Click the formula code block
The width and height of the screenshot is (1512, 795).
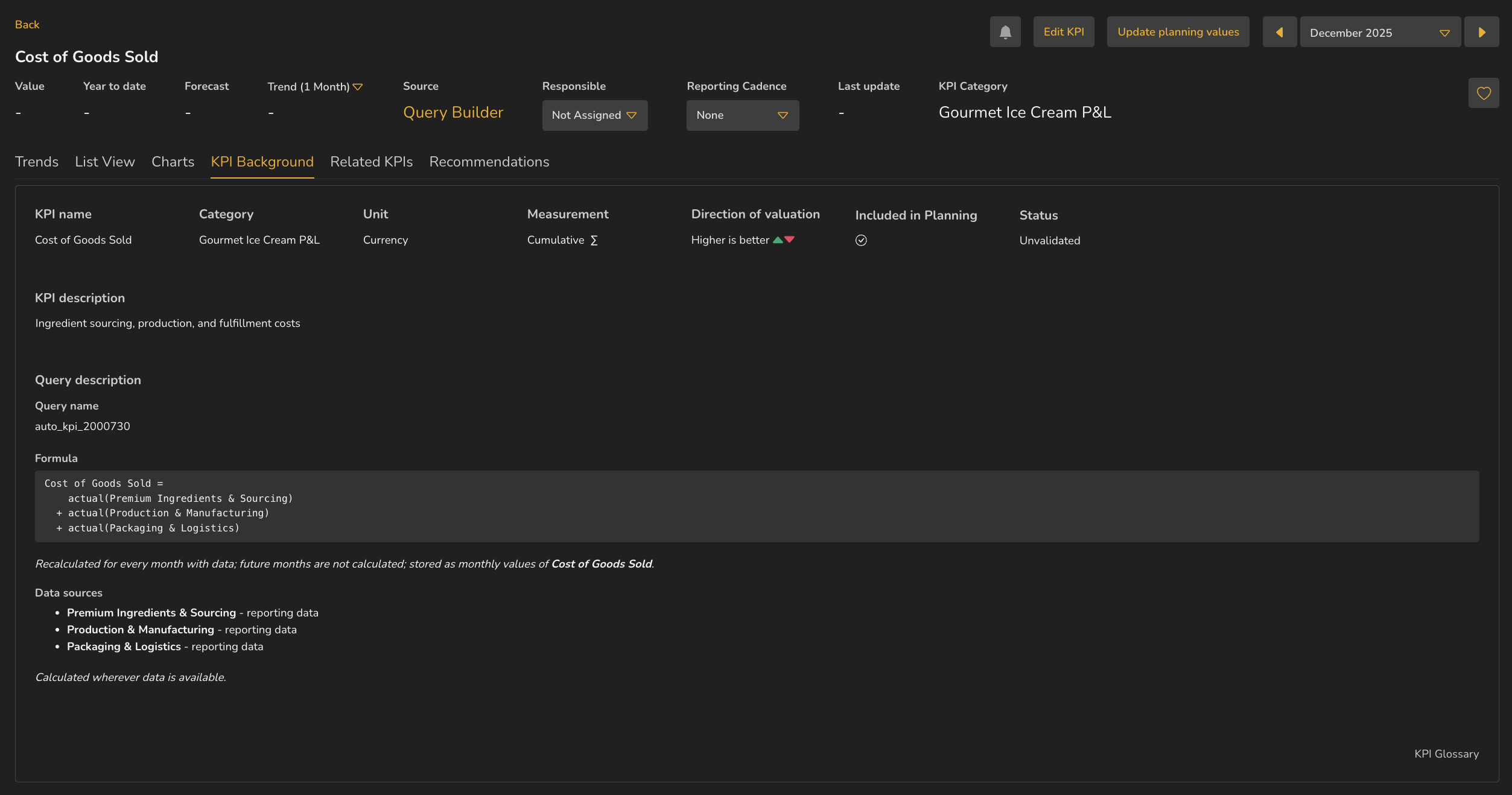pyautogui.click(x=757, y=506)
